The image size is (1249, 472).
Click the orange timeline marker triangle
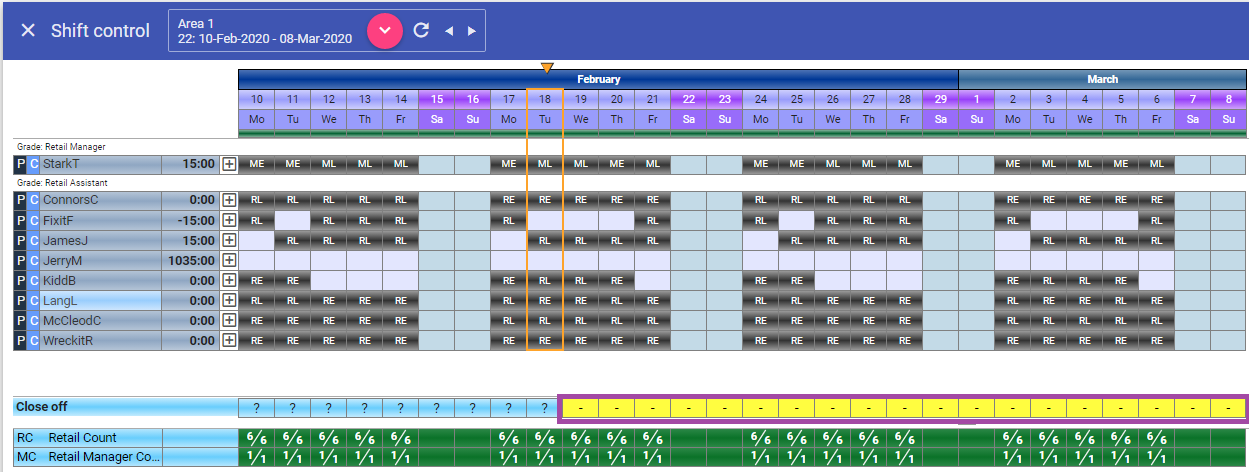pyautogui.click(x=546, y=67)
